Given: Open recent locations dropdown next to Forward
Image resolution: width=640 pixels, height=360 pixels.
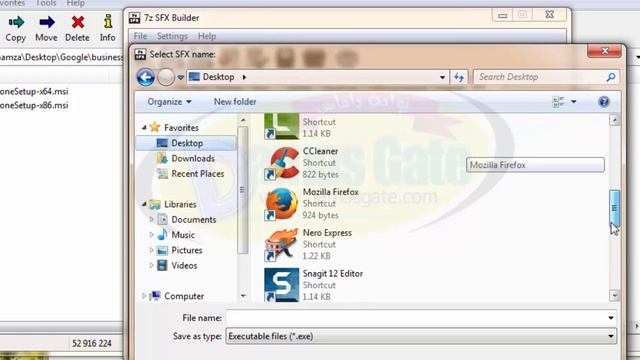Looking at the screenshot, I should 180,77.
